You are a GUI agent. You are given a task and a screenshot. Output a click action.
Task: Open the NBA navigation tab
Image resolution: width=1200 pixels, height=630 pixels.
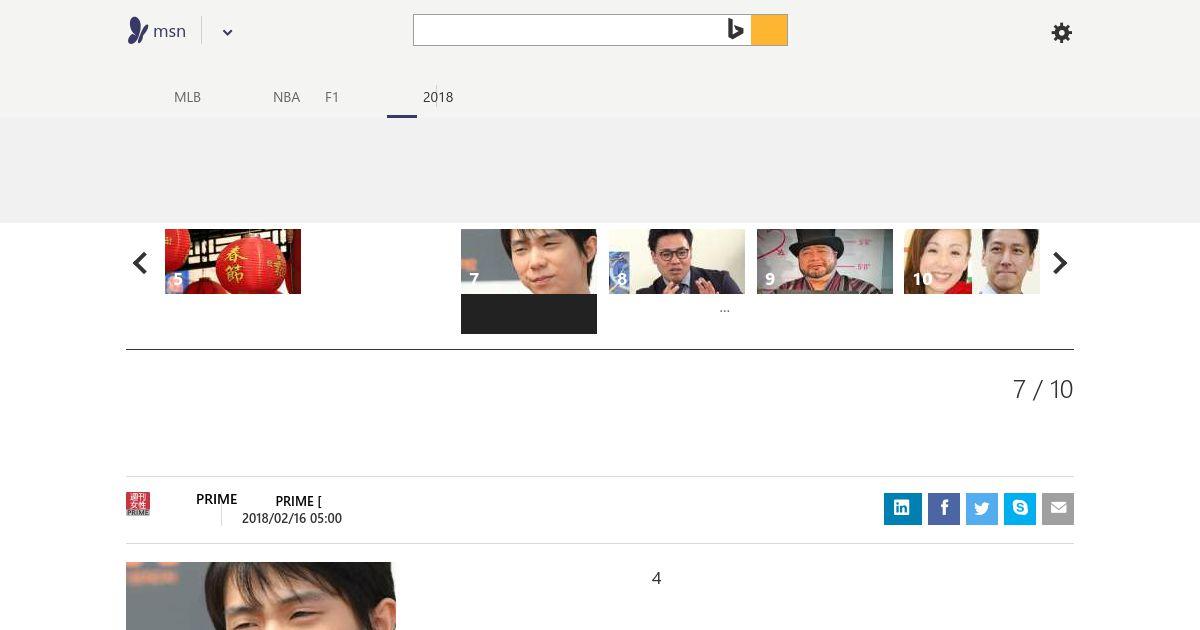point(286,97)
